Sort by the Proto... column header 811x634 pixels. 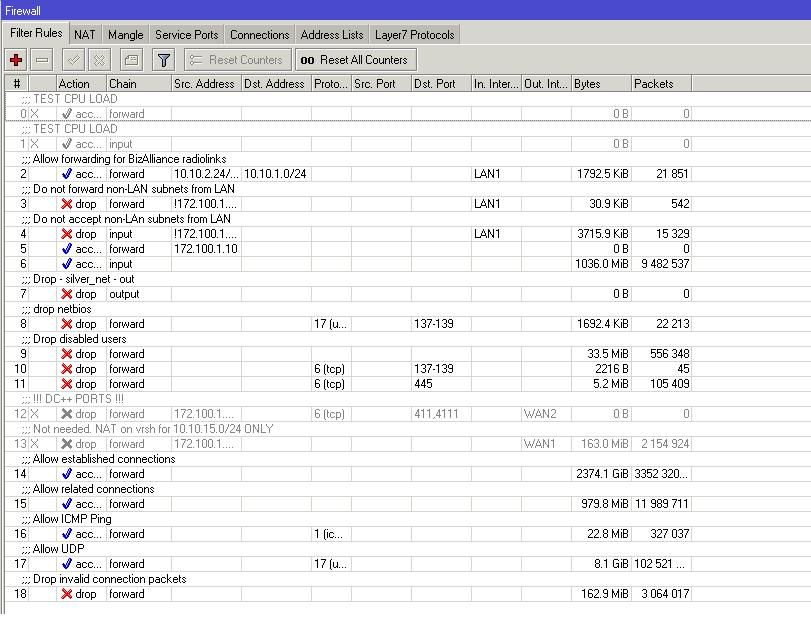coord(331,84)
